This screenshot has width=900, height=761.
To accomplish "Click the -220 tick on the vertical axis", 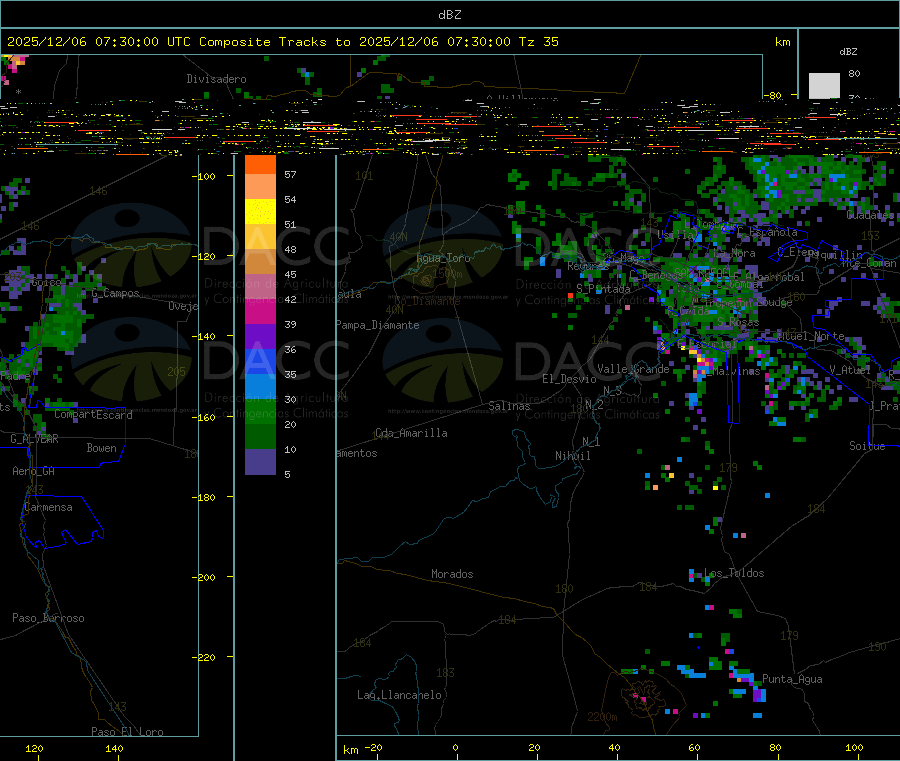I will [x=204, y=658].
